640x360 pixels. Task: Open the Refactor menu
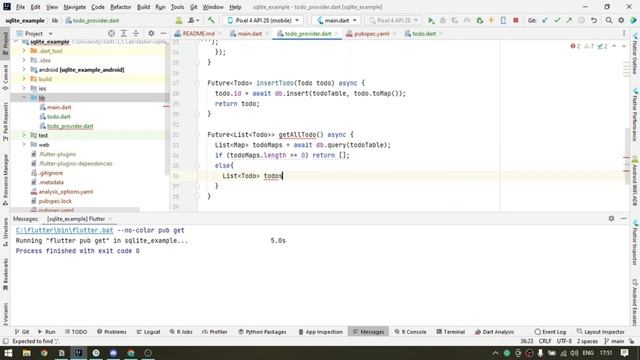click(121, 7)
